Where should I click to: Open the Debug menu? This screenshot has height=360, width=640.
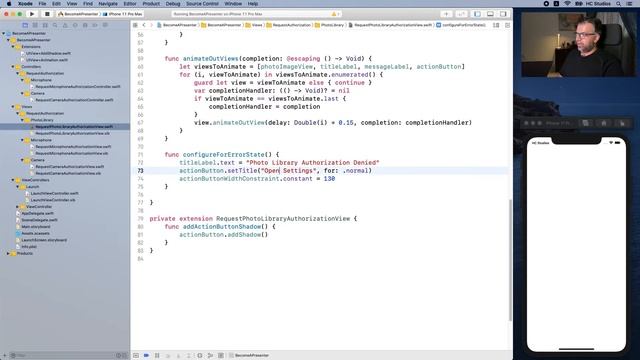(x=173, y=4)
